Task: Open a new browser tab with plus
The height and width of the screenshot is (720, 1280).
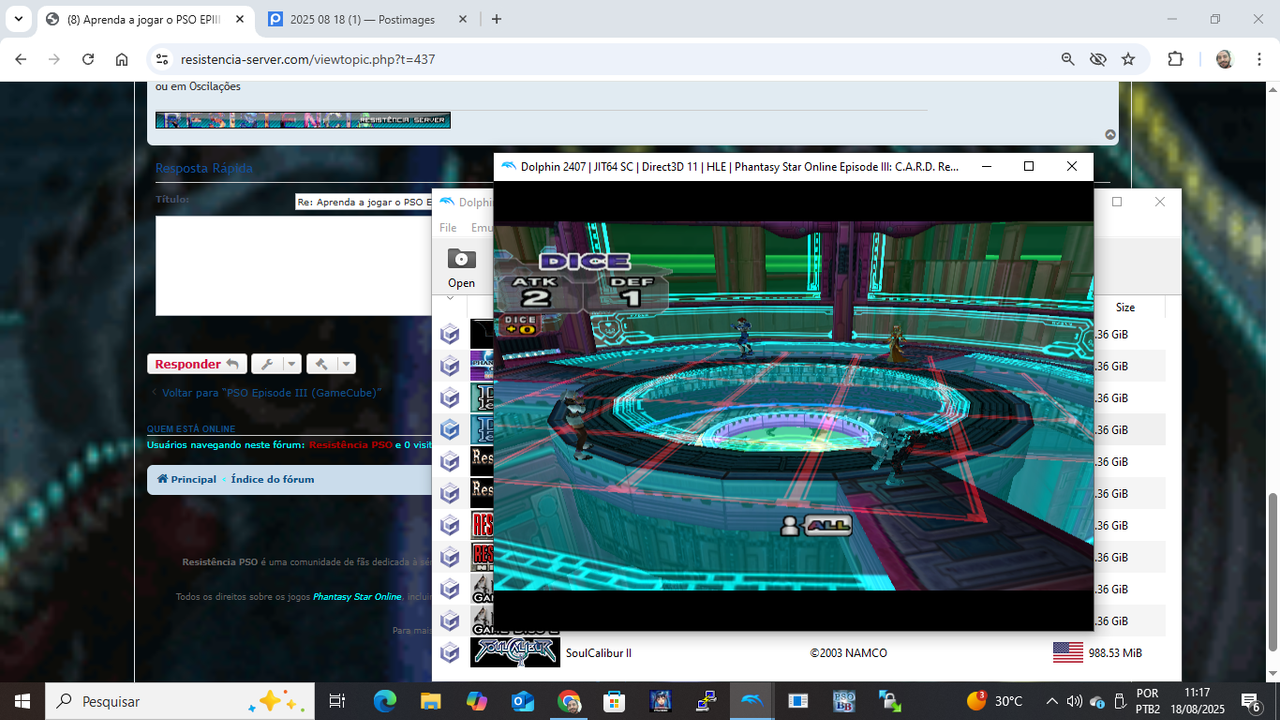Action: coord(497,19)
